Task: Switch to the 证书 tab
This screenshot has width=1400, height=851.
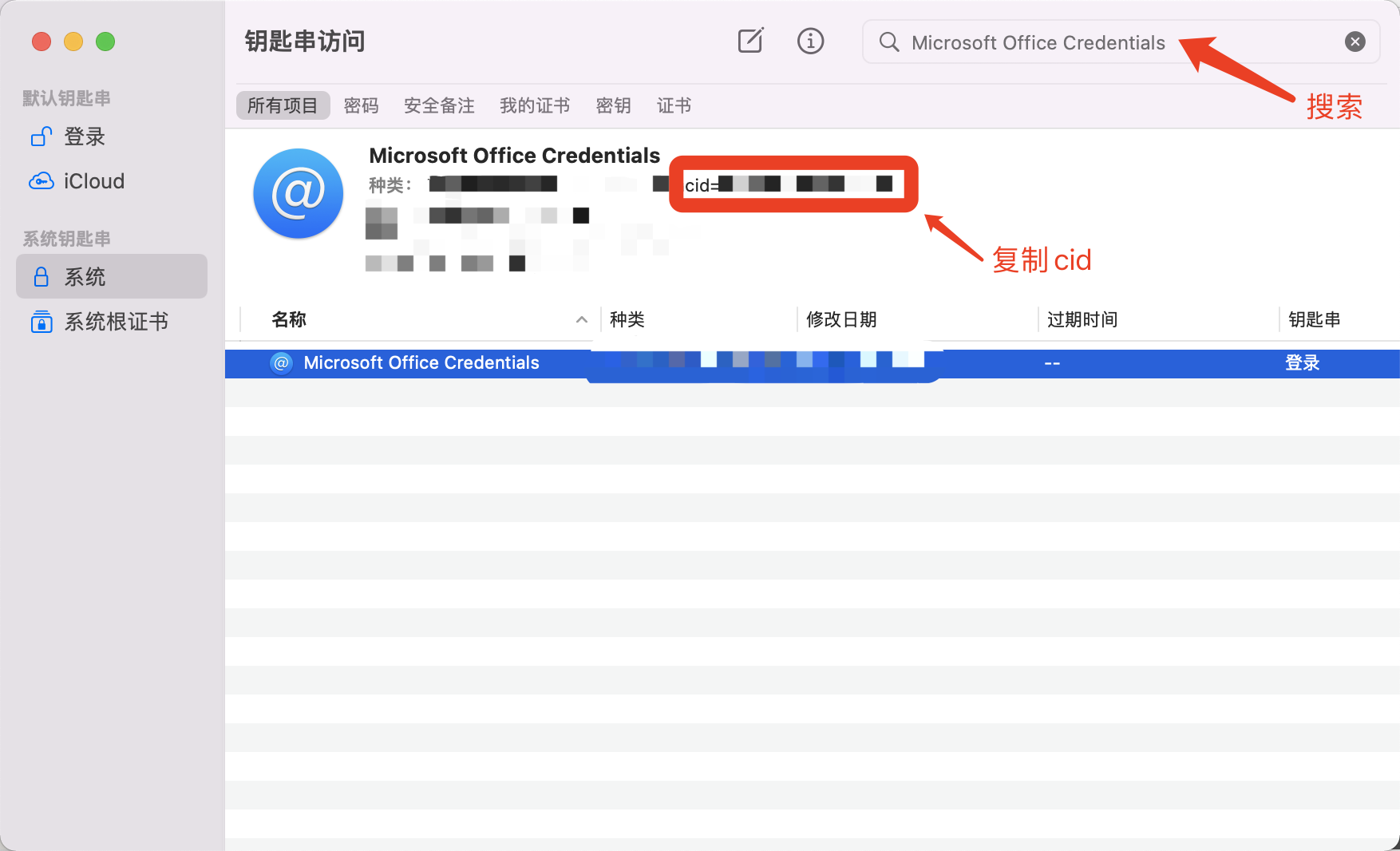Action: pyautogui.click(x=674, y=105)
